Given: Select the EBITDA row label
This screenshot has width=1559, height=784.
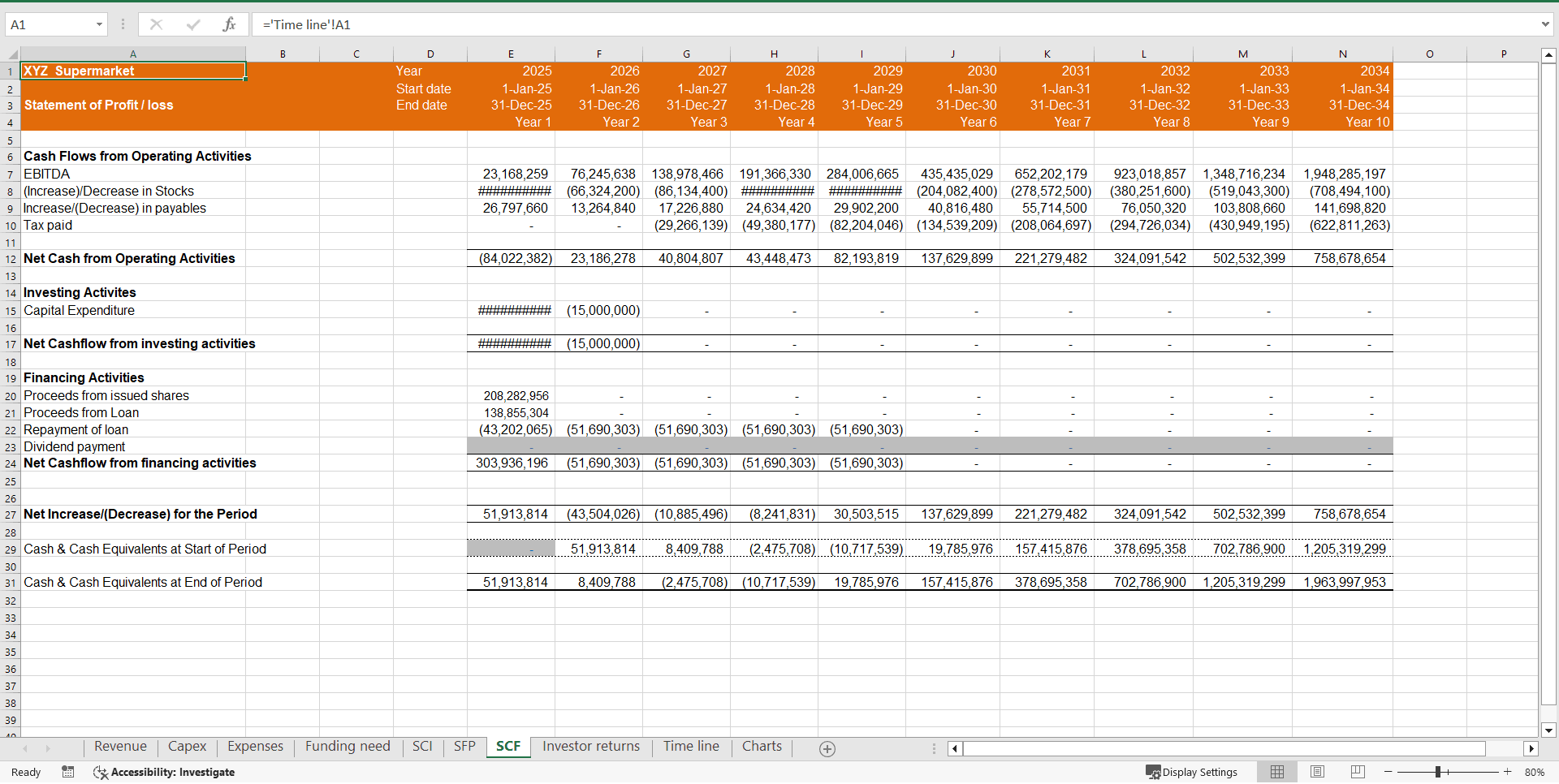Looking at the screenshot, I should (x=46, y=174).
